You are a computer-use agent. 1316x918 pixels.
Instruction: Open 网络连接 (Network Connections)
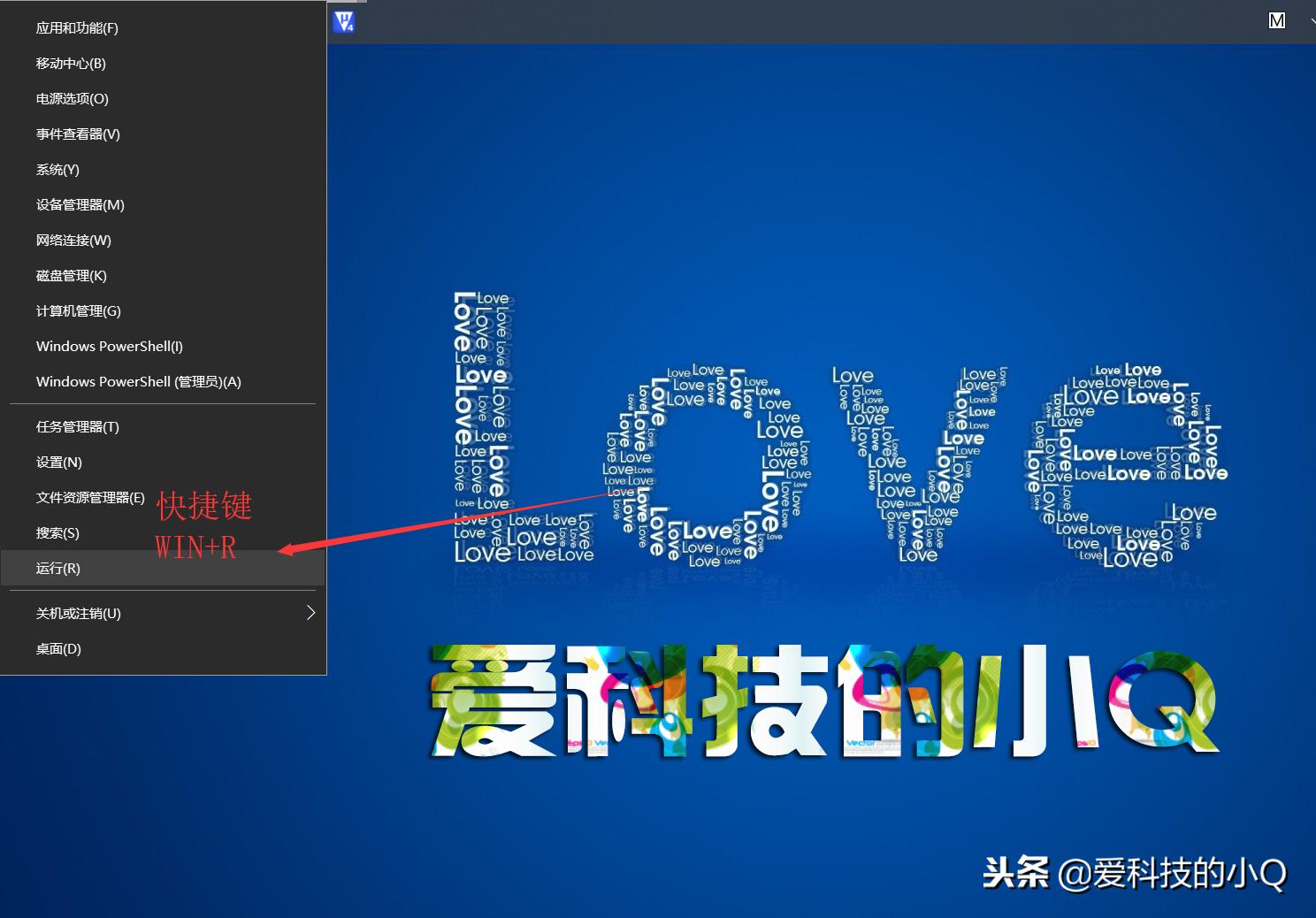73,240
